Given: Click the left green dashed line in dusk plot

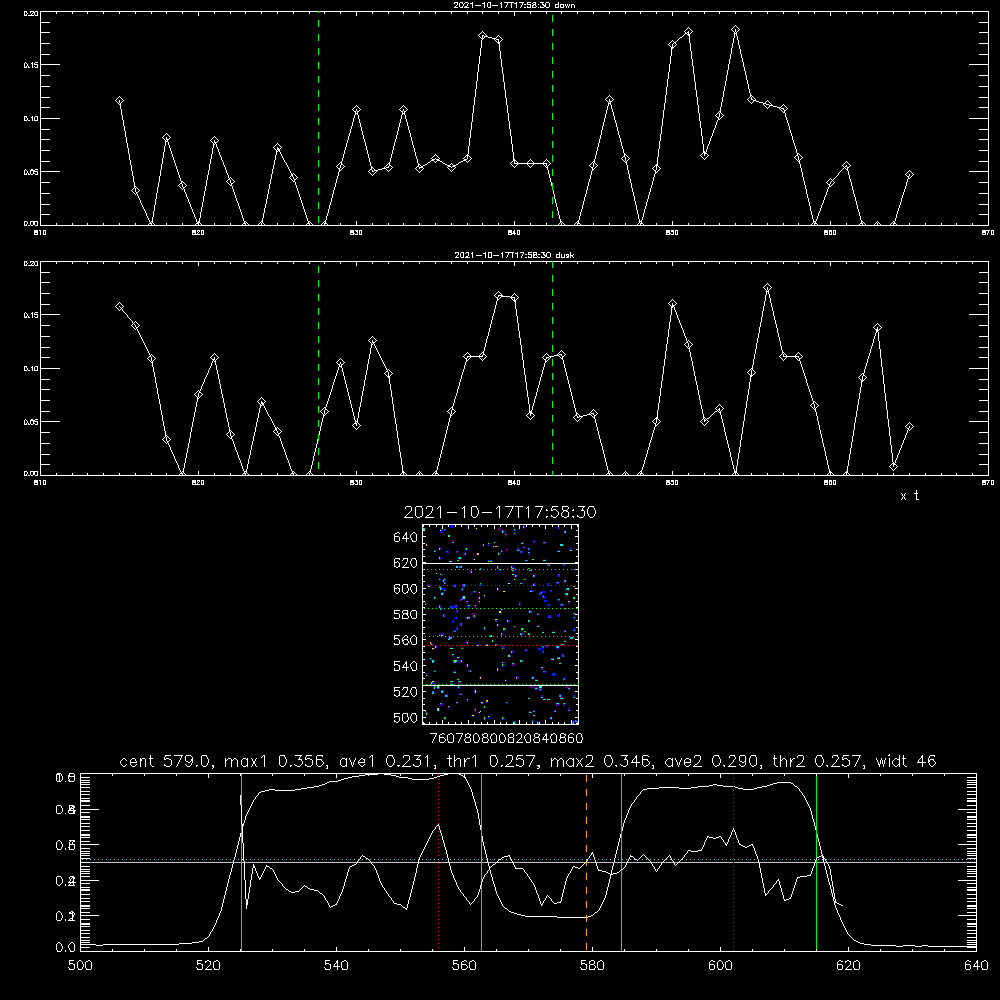Looking at the screenshot, I should [318, 369].
